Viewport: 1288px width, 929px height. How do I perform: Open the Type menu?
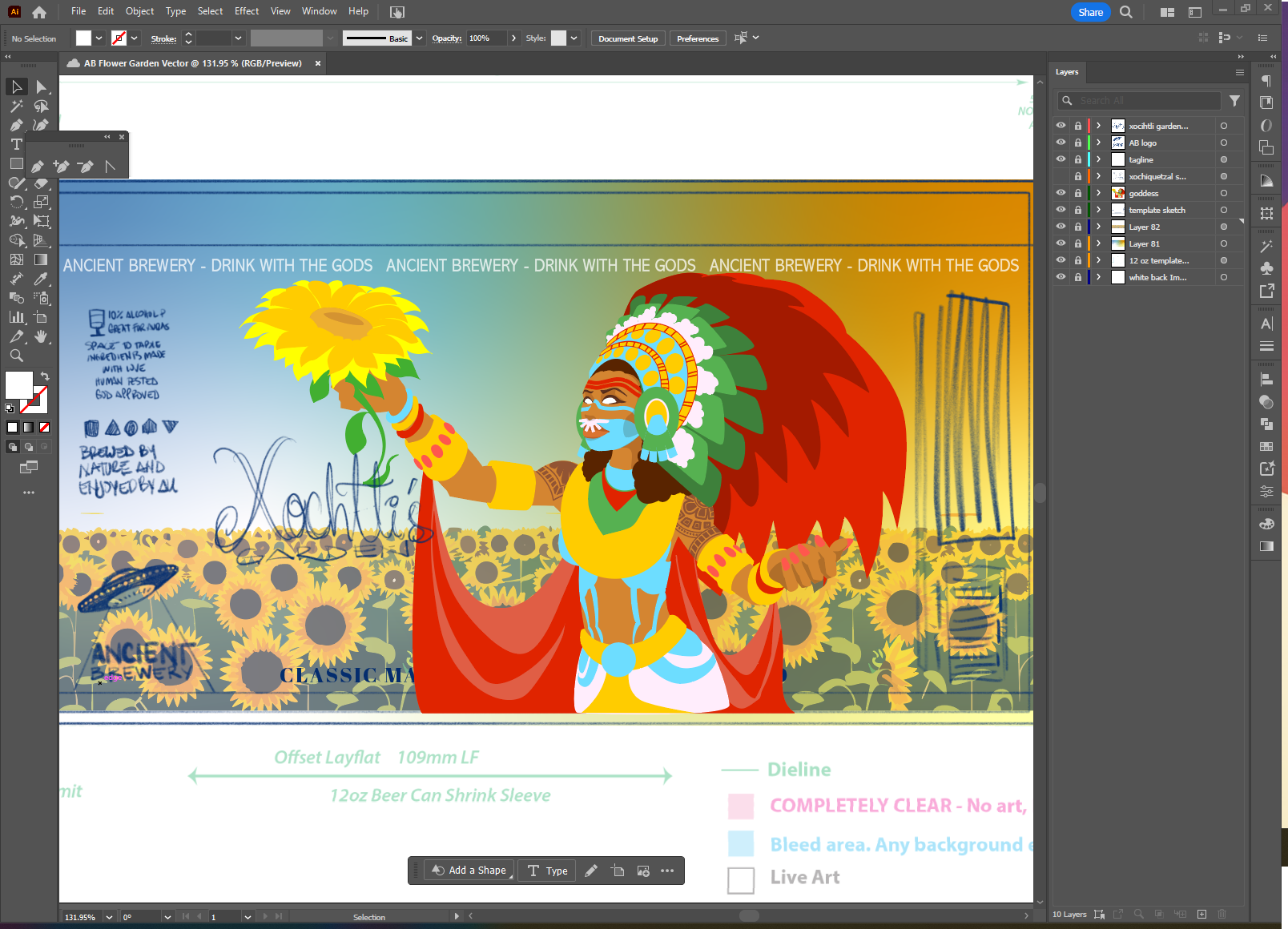[x=175, y=11]
